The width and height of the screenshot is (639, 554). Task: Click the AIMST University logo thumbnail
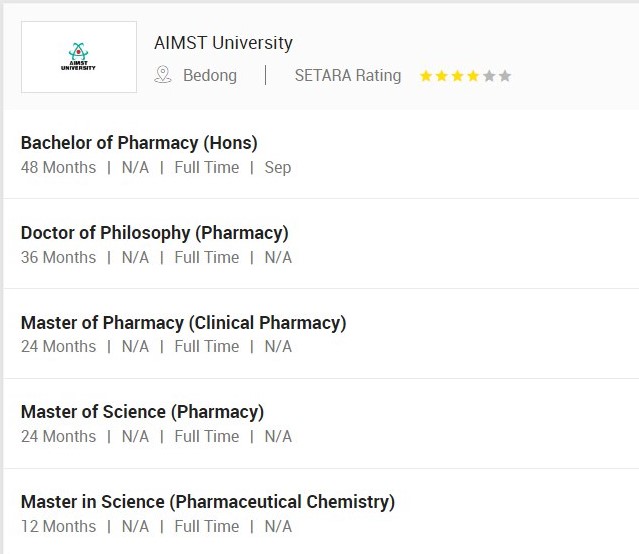click(78, 57)
